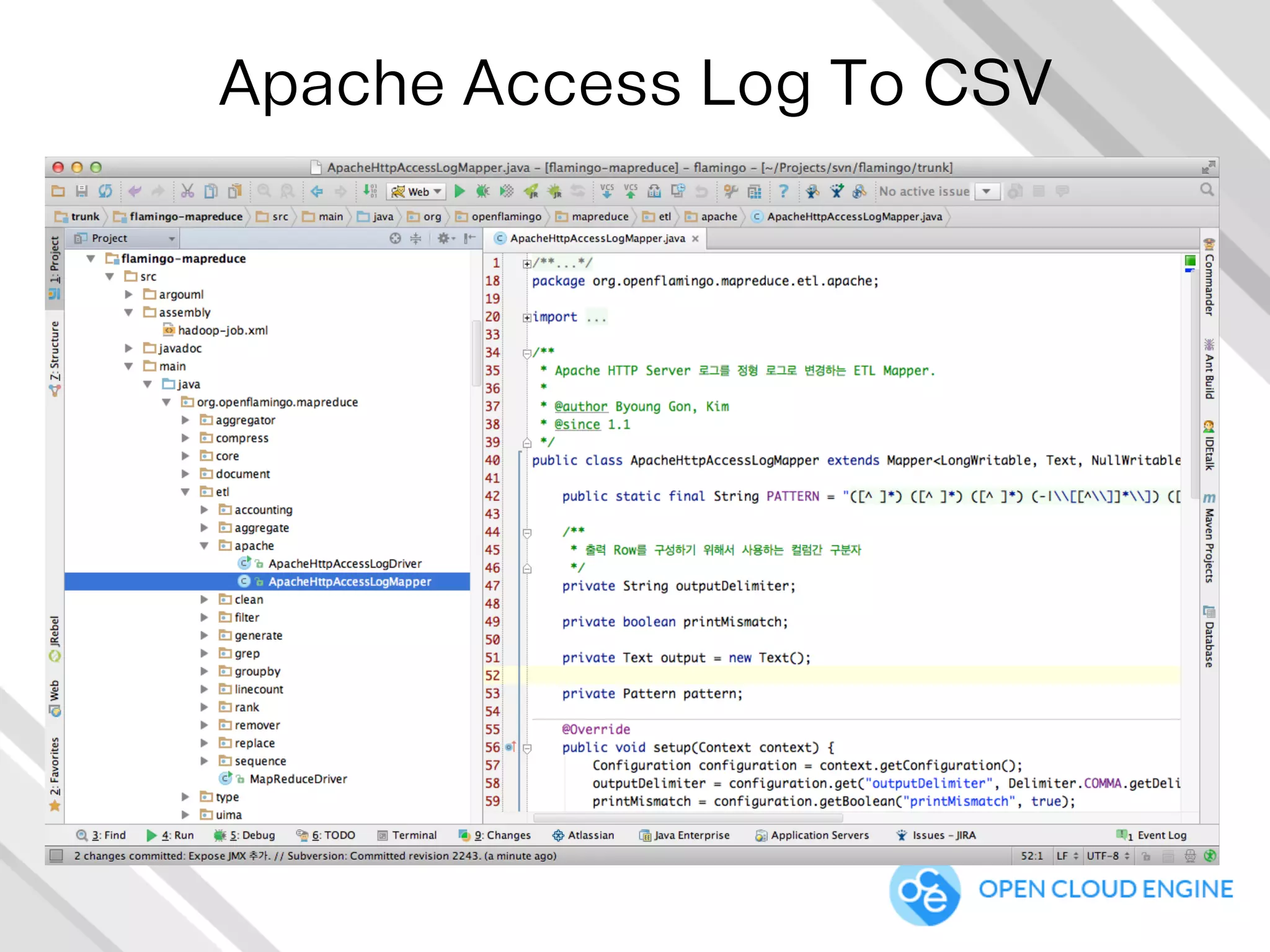
Task: Collapse the apache folder in project tree
Action: click(x=204, y=546)
